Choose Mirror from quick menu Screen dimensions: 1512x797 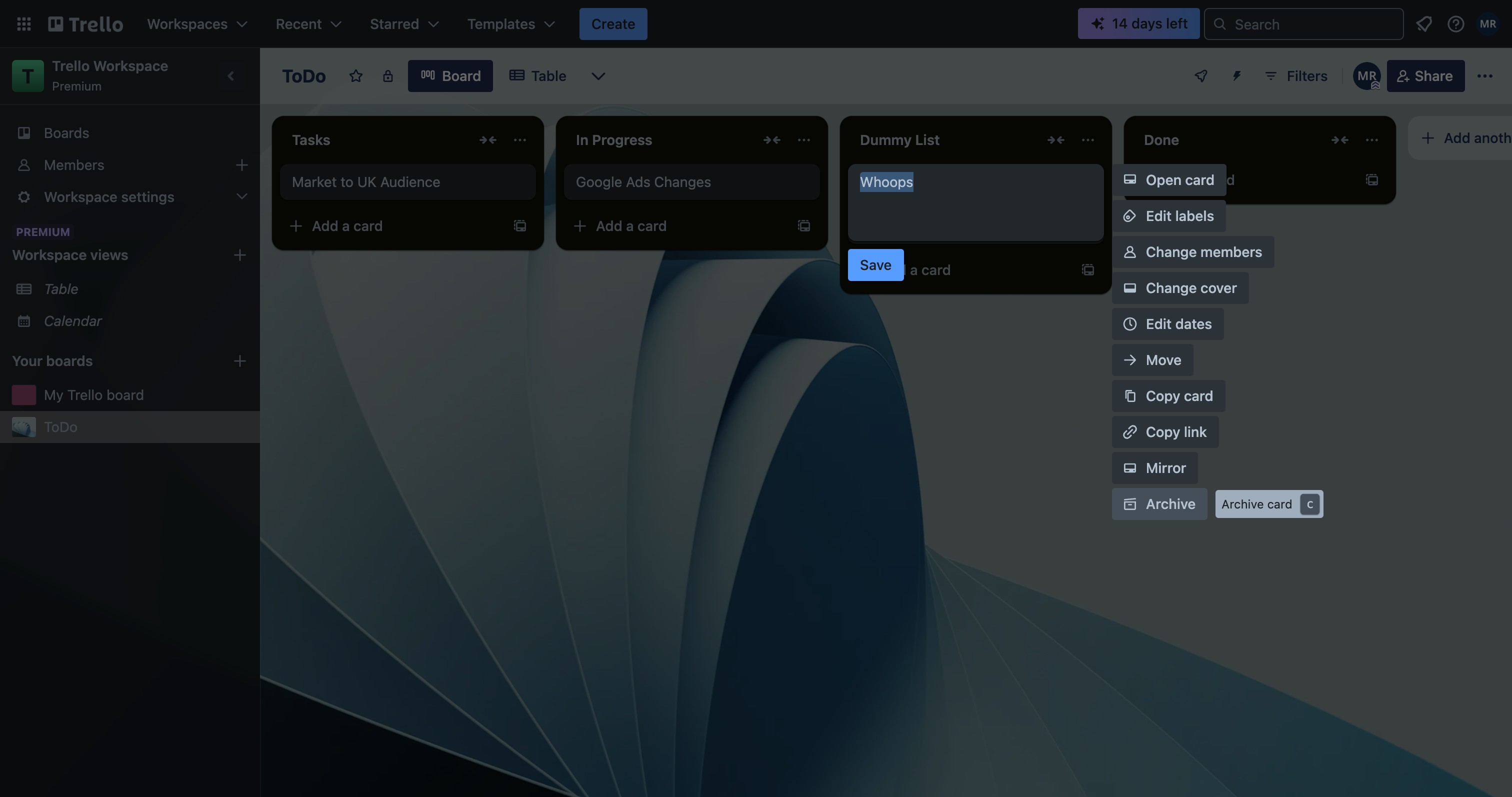click(x=1155, y=468)
